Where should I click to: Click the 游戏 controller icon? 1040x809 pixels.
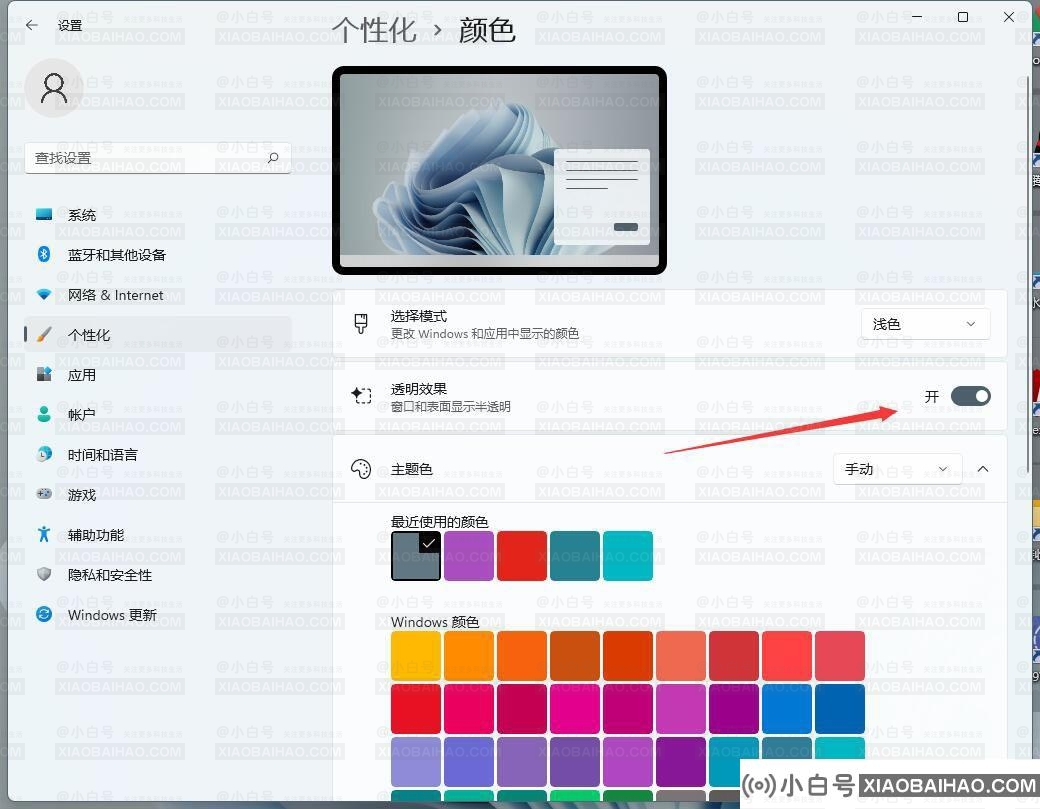44,494
